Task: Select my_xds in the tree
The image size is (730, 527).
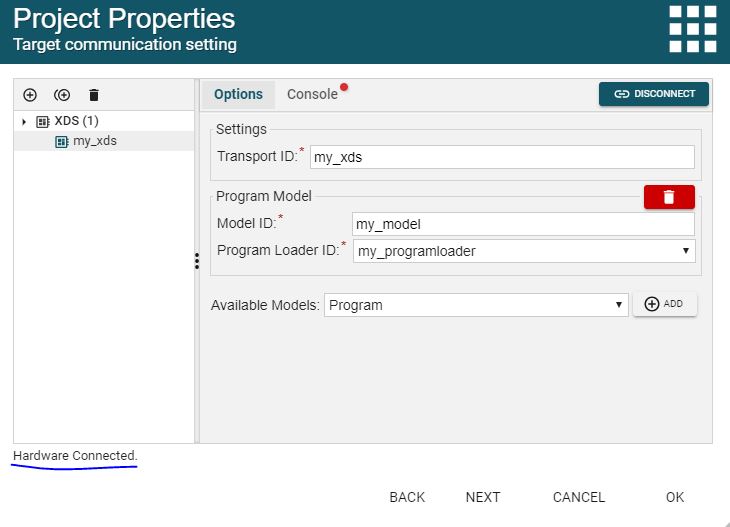Action: [95, 141]
